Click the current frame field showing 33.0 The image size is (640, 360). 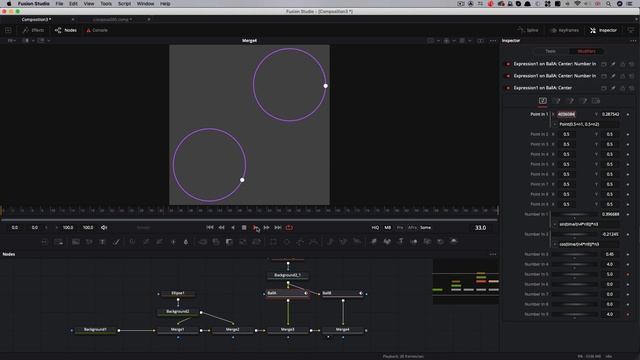coord(480,228)
